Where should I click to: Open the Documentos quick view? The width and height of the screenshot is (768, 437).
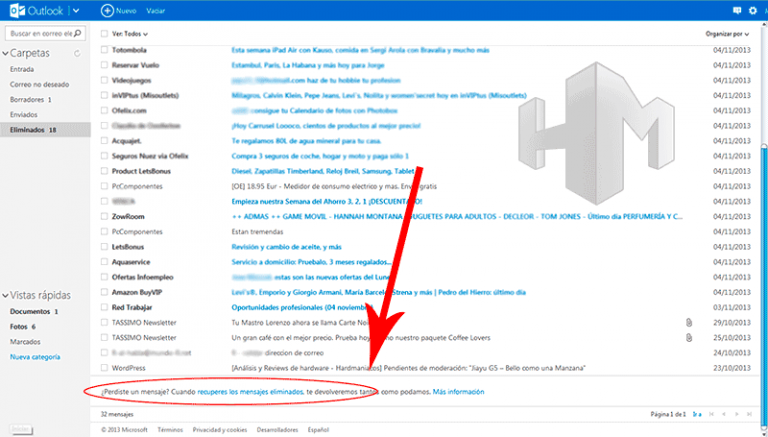[34, 312]
